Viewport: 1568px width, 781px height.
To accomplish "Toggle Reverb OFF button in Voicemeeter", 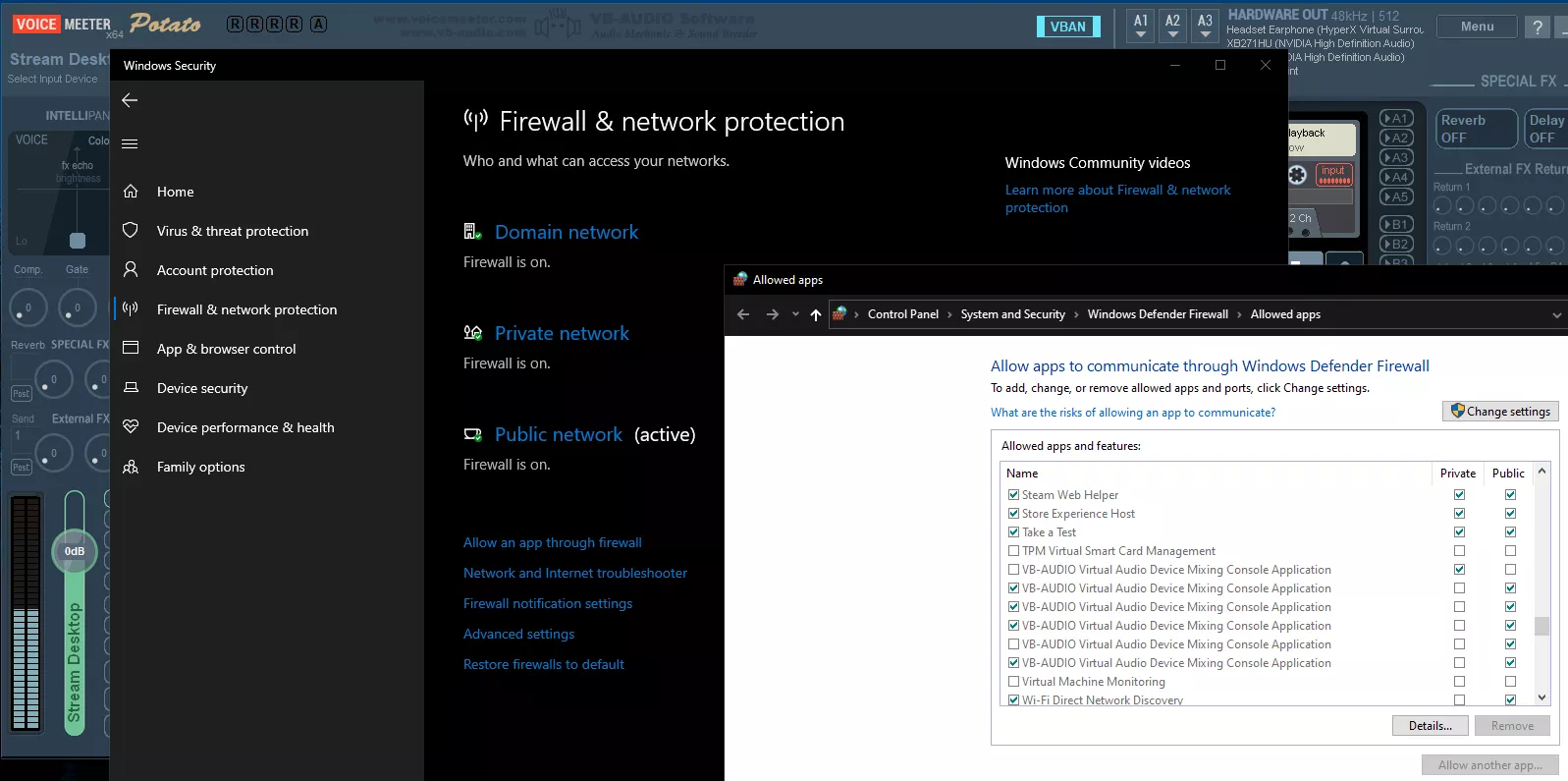I will (x=1476, y=129).
